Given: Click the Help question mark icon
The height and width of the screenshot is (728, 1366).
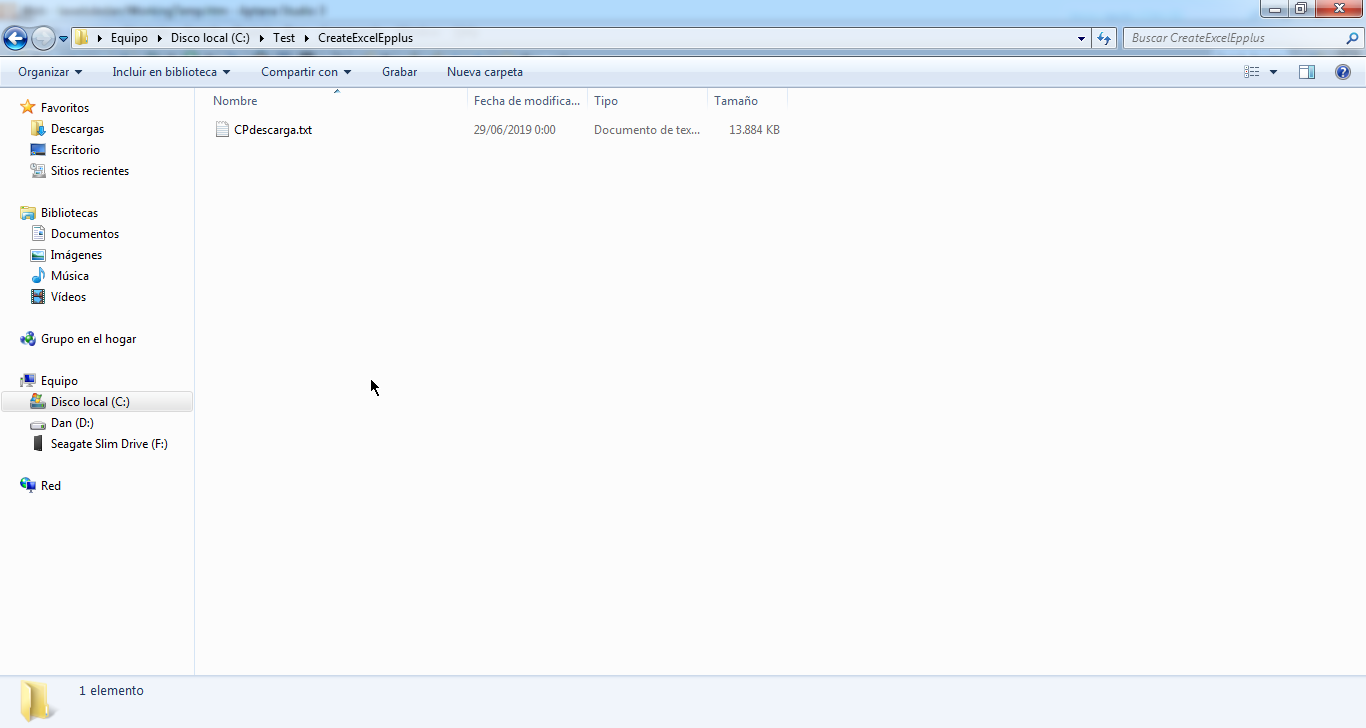Looking at the screenshot, I should tap(1343, 72).
